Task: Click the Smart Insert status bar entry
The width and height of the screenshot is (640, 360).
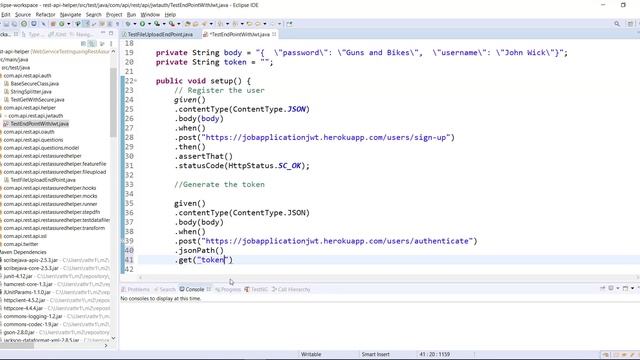Action: pyautogui.click(x=375, y=354)
